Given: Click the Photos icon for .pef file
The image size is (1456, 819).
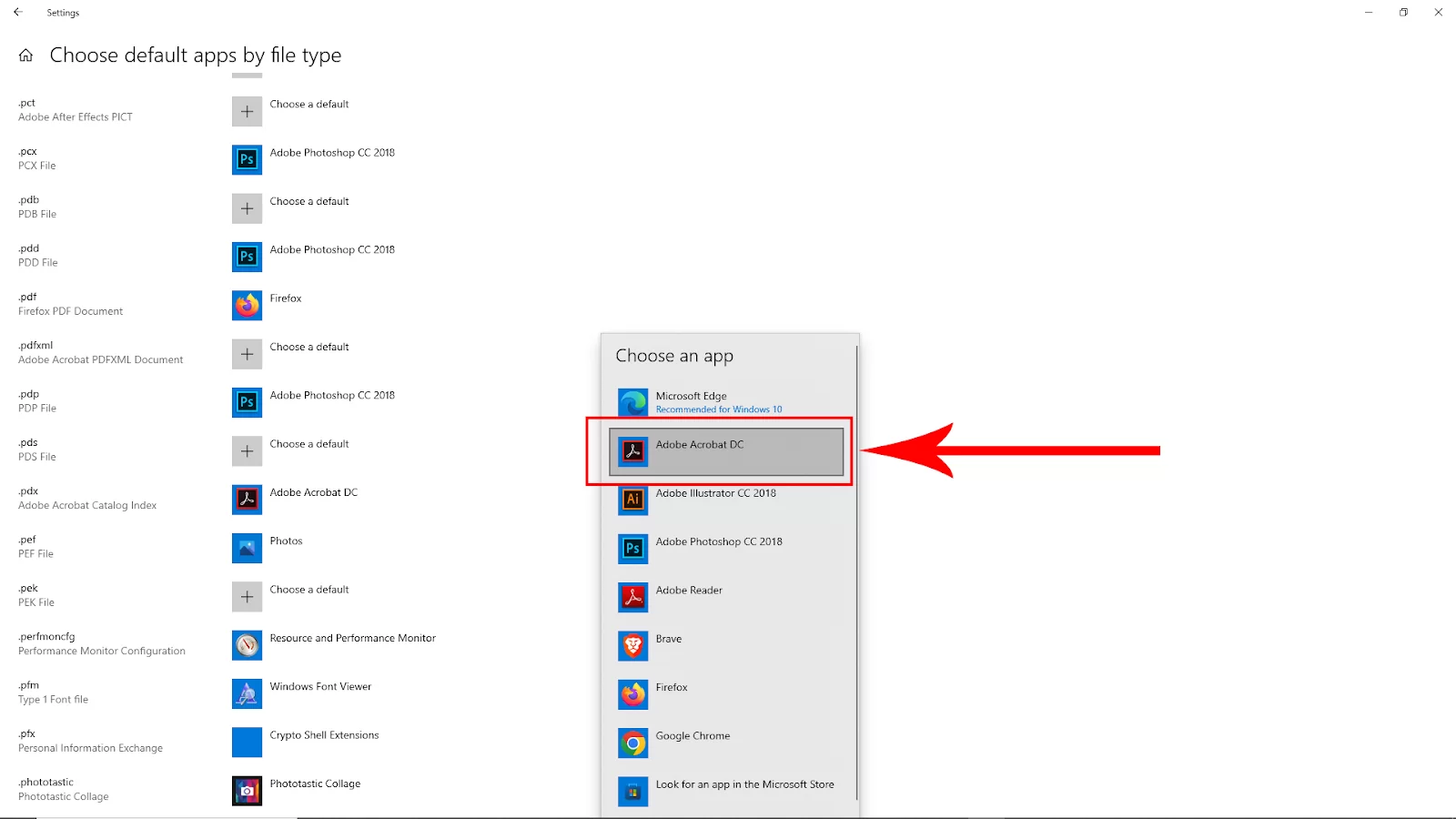Looking at the screenshot, I should (247, 548).
